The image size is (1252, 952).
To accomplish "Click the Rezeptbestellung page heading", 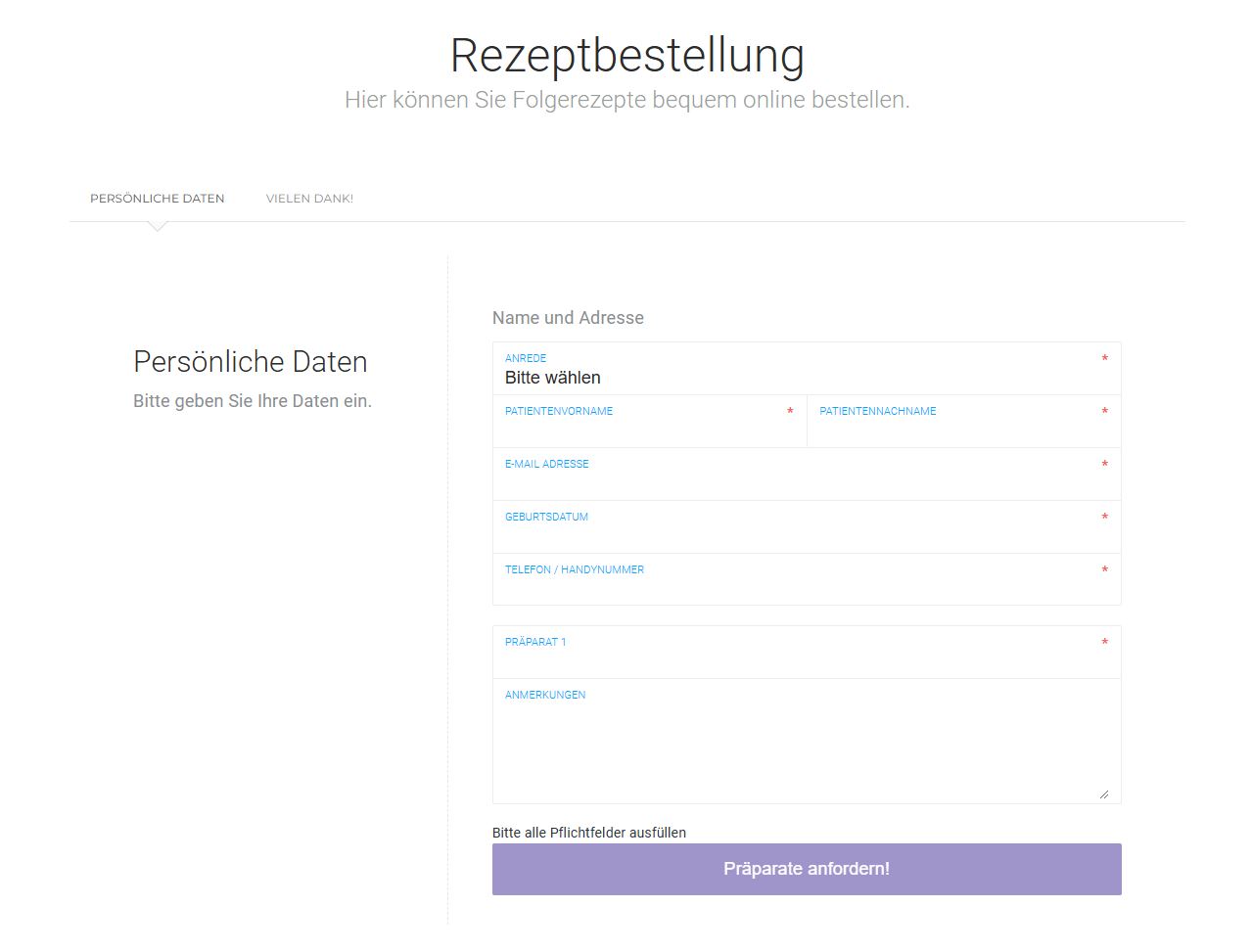I will pos(626,55).
